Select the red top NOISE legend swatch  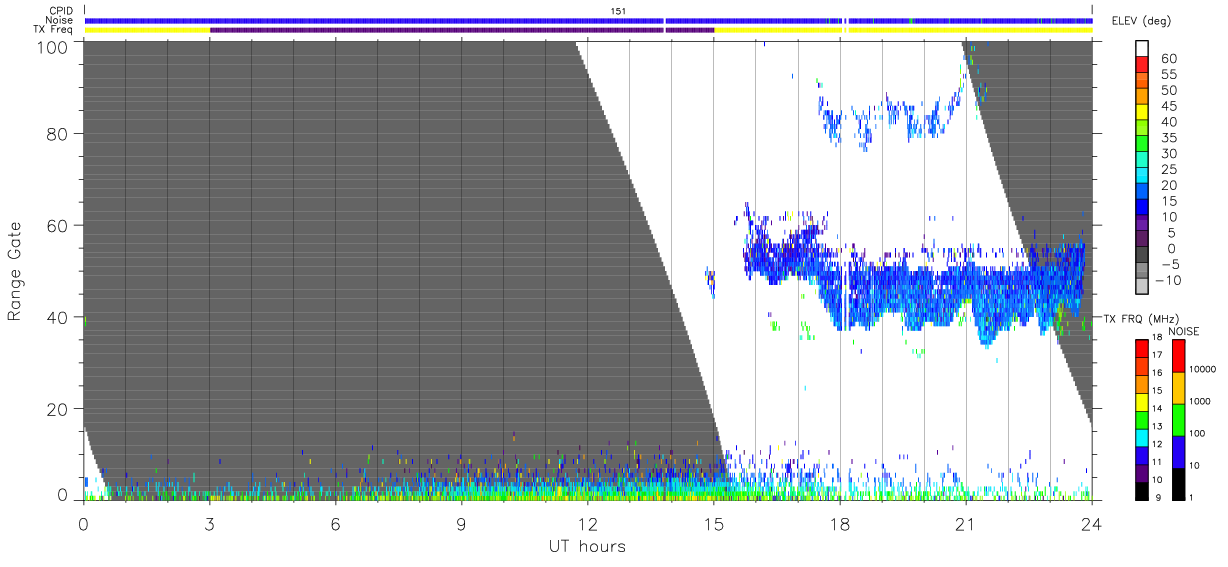pyautogui.click(x=1177, y=356)
